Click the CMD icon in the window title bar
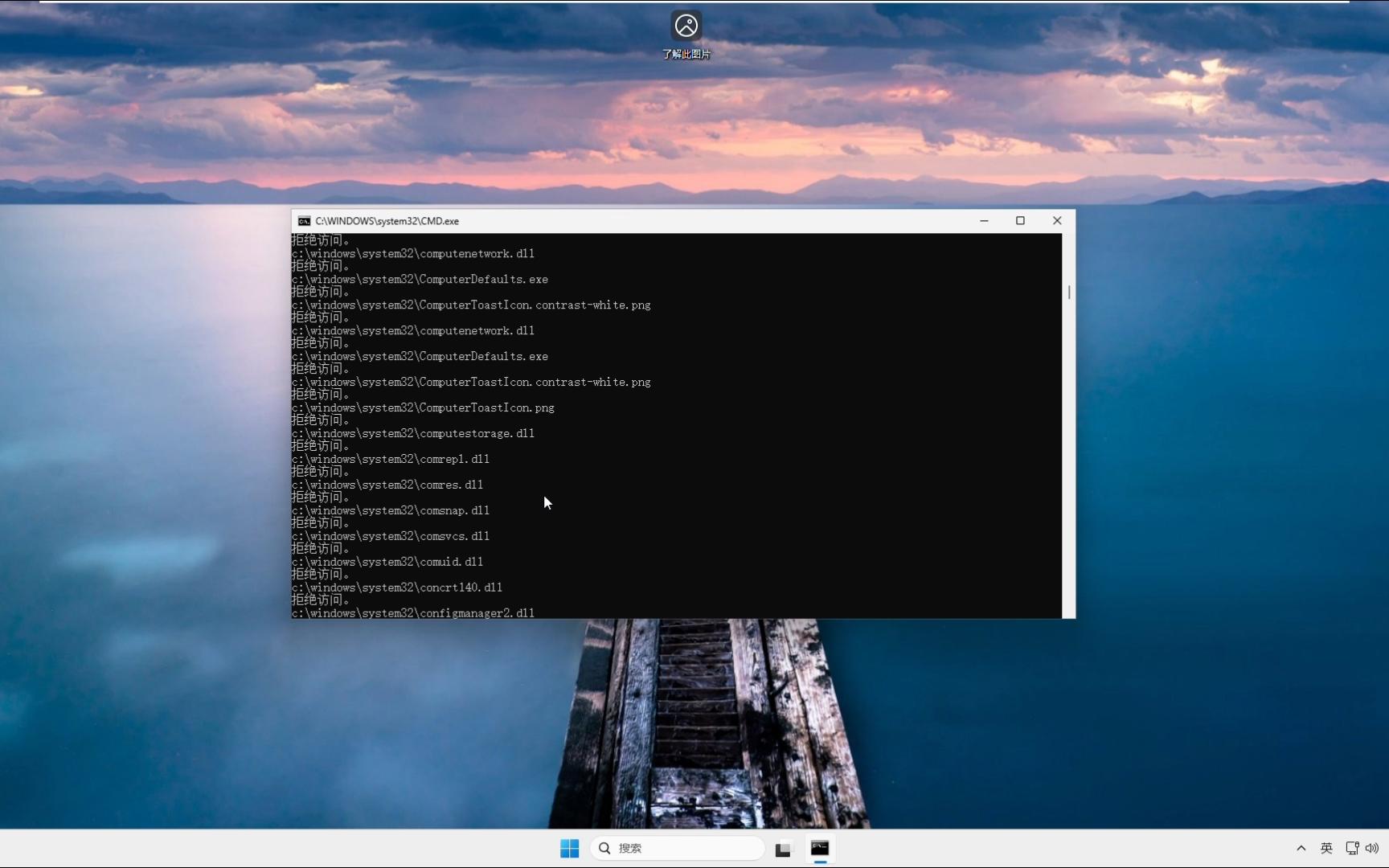Viewport: 1389px width, 868px height. [304, 220]
